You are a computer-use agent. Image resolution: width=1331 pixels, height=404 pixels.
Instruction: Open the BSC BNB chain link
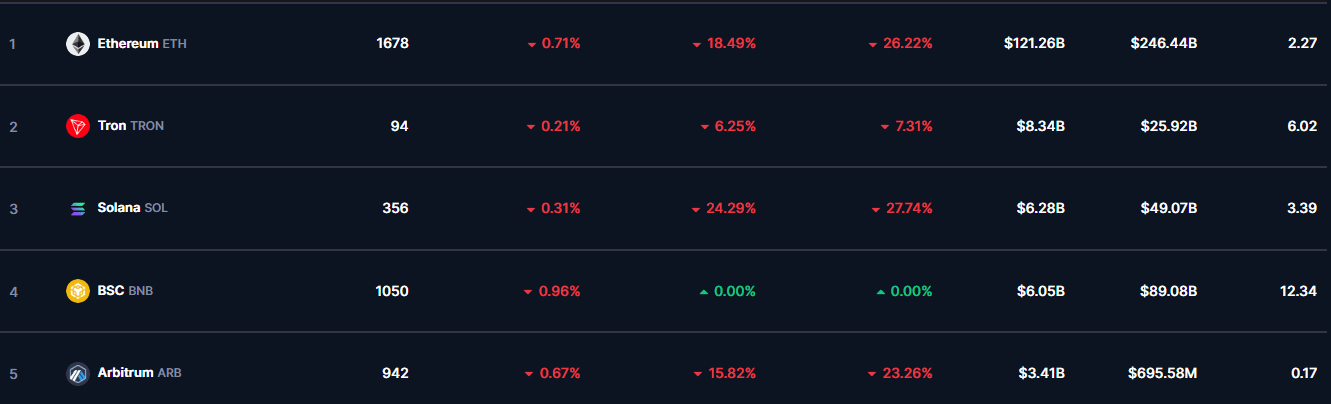point(125,291)
